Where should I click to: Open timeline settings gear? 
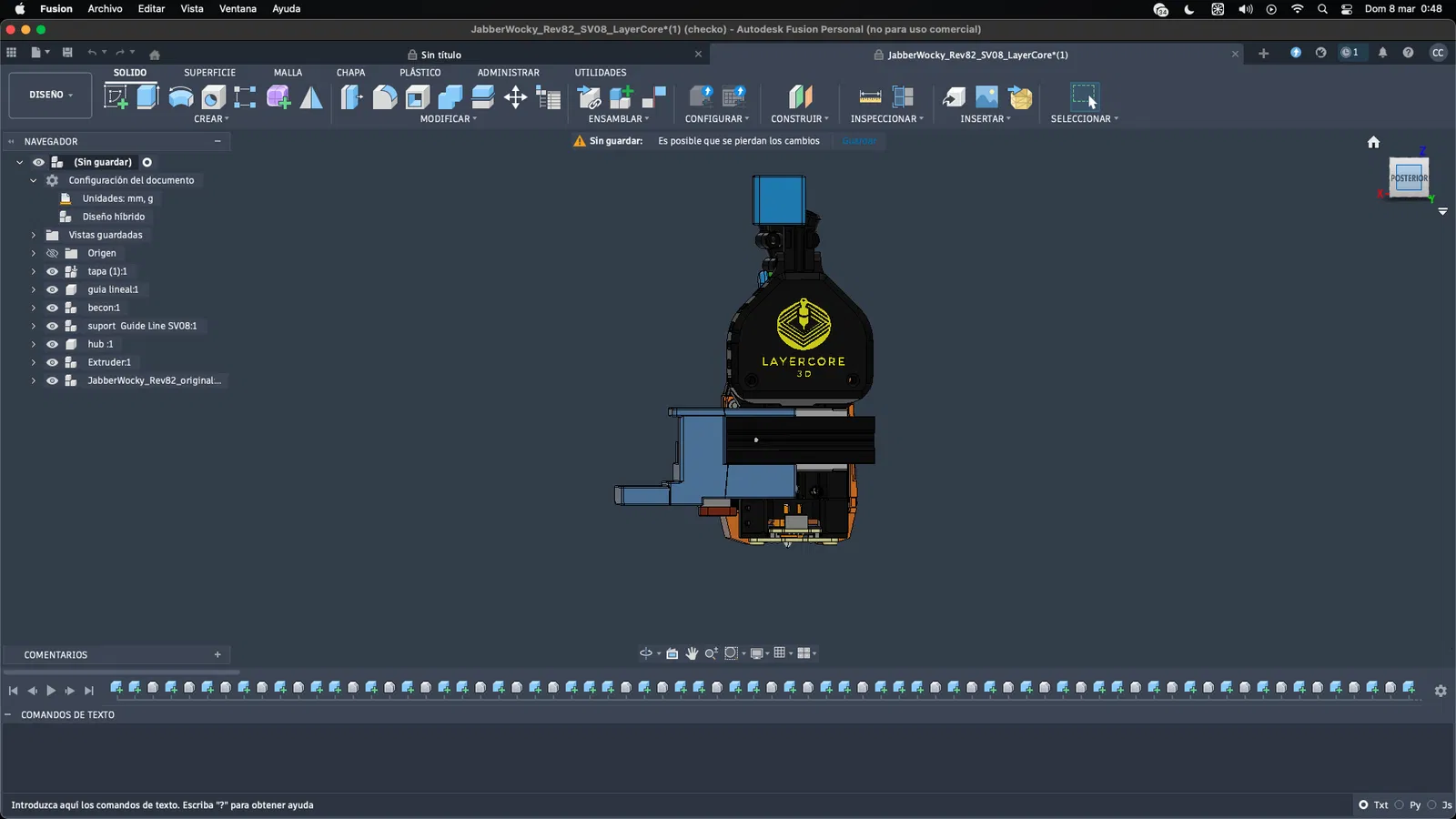pos(1441,691)
